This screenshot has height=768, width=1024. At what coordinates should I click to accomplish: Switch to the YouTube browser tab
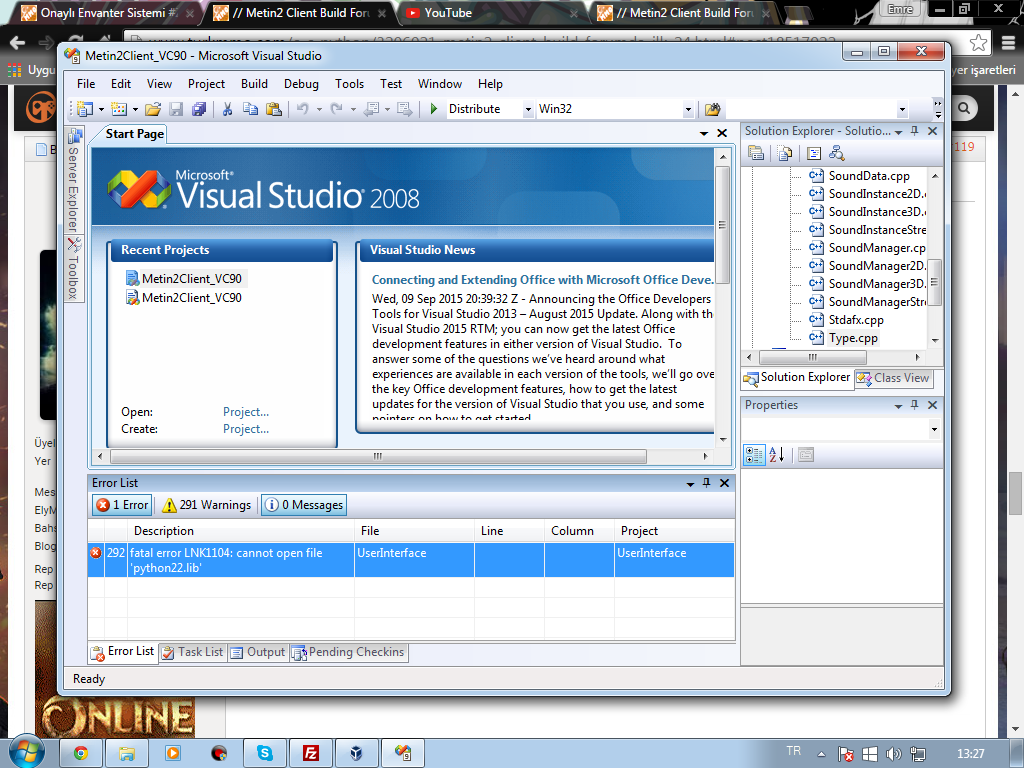[490, 13]
